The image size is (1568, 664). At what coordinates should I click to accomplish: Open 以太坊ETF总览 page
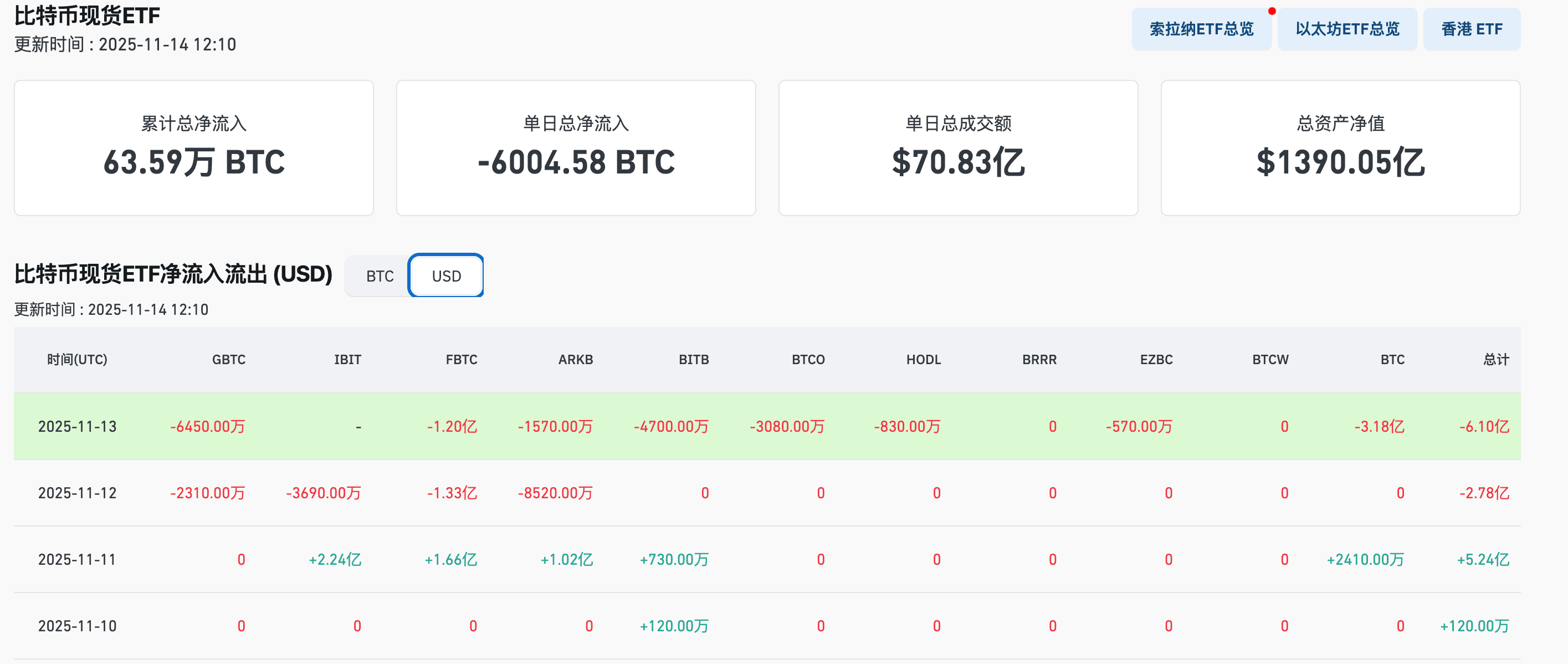pyautogui.click(x=1347, y=29)
